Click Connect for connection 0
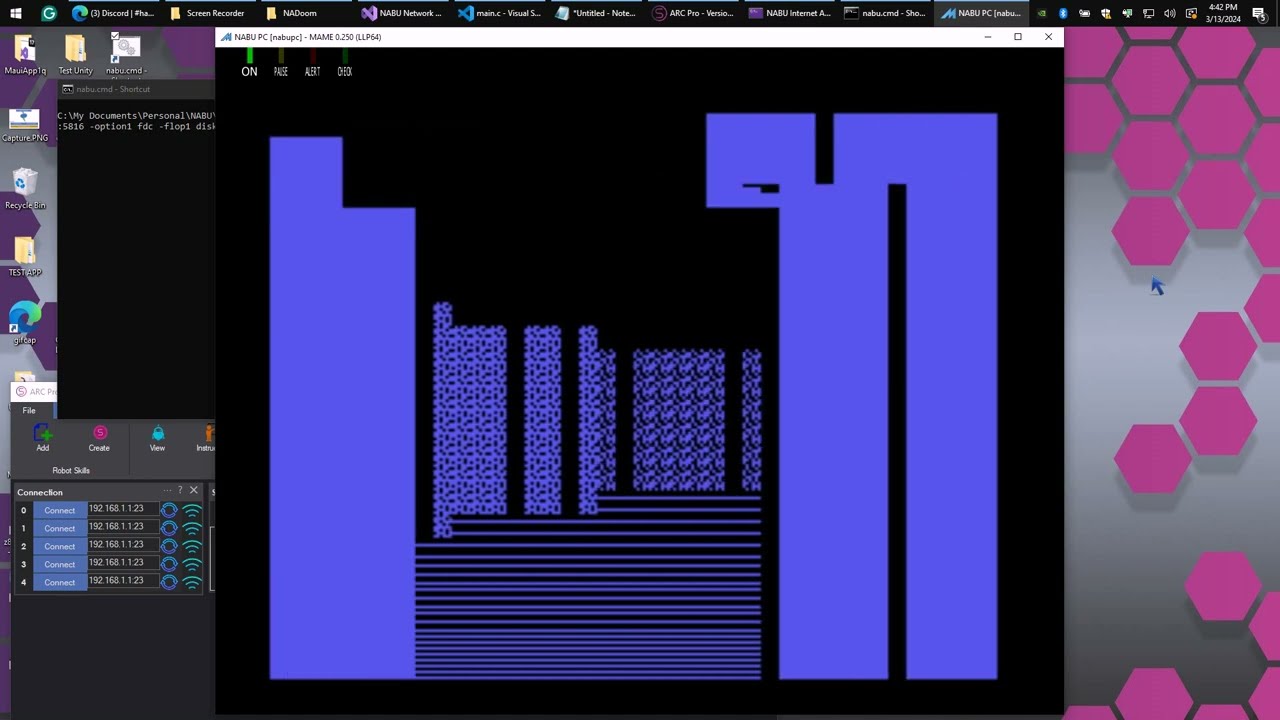This screenshot has width=1280, height=720. tap(60, 510)
